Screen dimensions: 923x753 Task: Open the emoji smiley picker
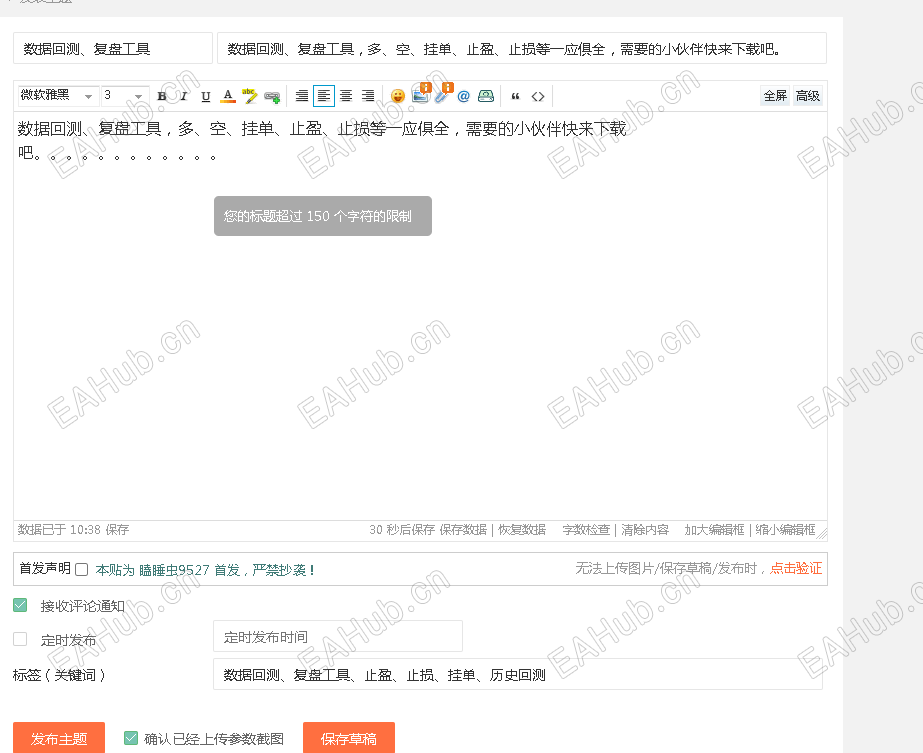(398, 96)
